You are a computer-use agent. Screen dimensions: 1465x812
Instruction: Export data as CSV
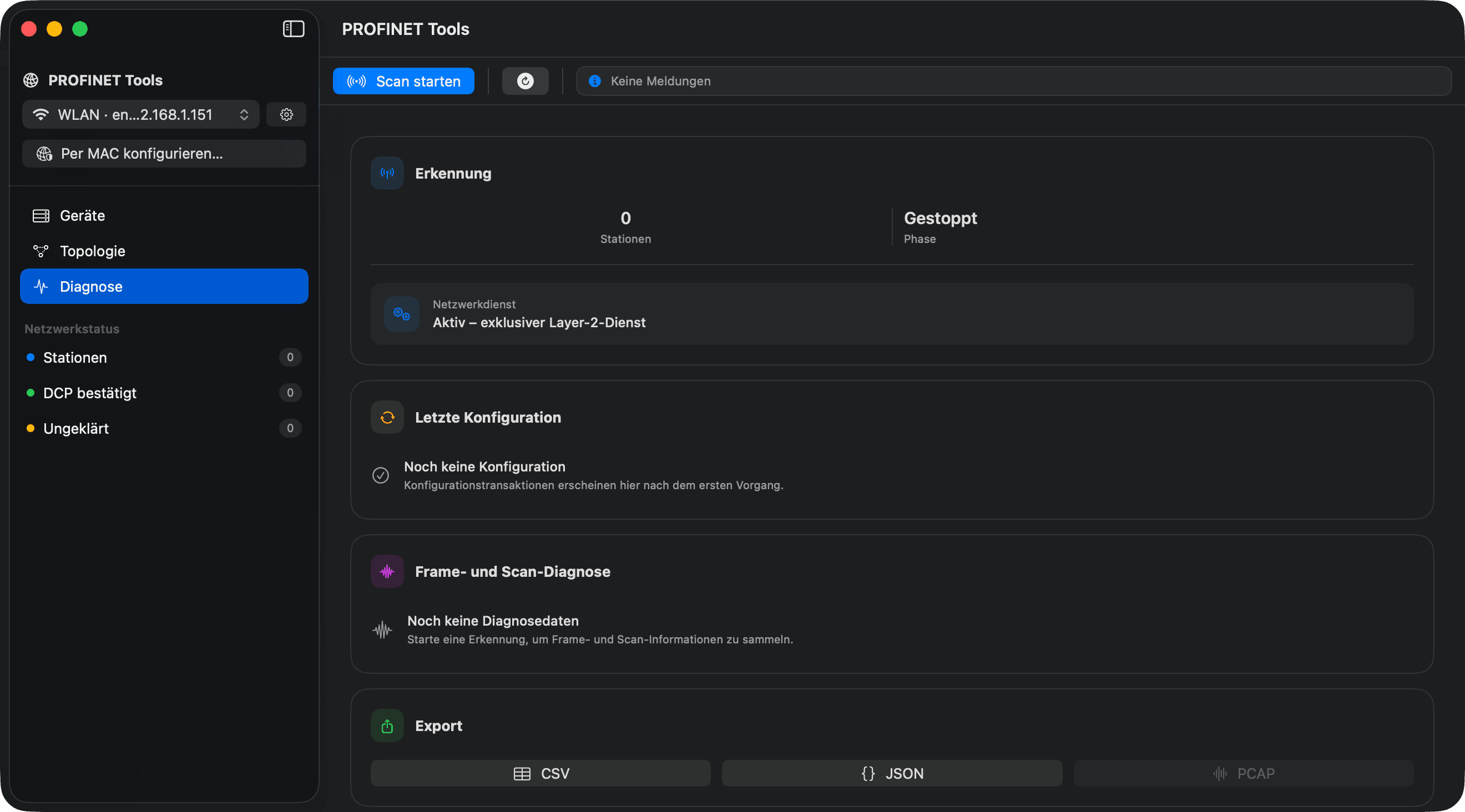coord(540,773)
